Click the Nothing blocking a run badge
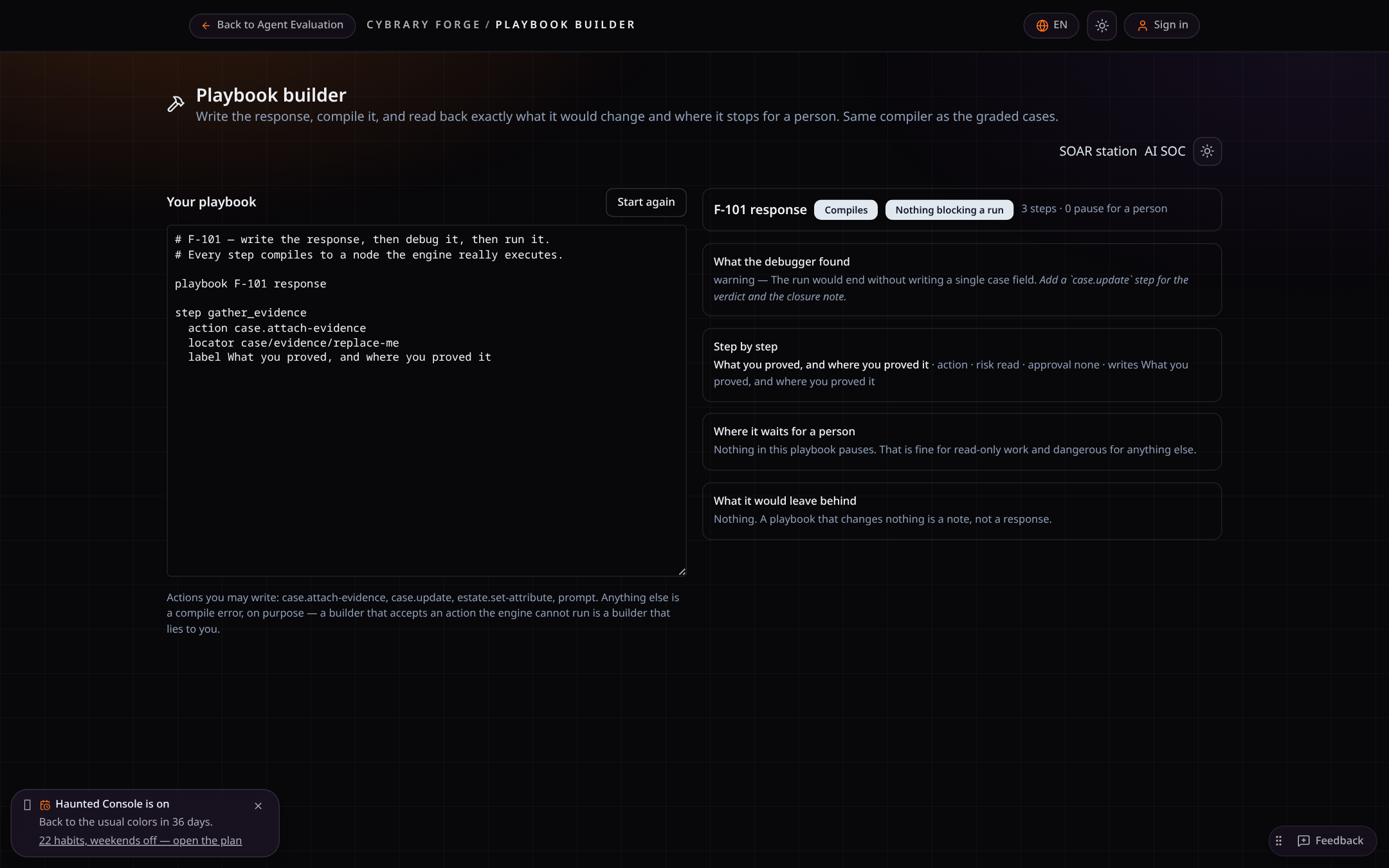This screenshot has width=1389, height=868. pyautogui.click(x=949, y=210)
